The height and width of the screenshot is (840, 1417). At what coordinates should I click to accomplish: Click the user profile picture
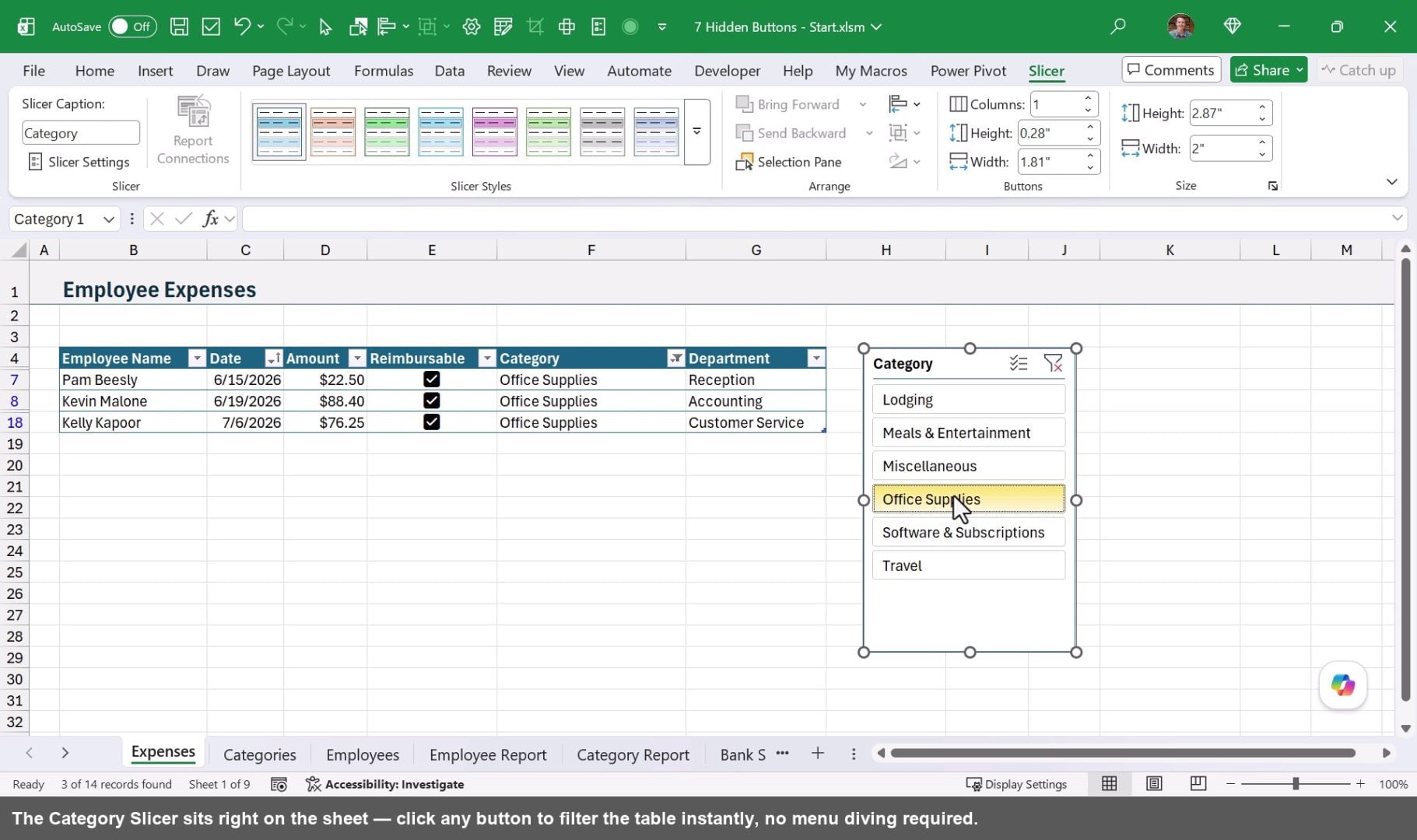(x=1180, y=26)
